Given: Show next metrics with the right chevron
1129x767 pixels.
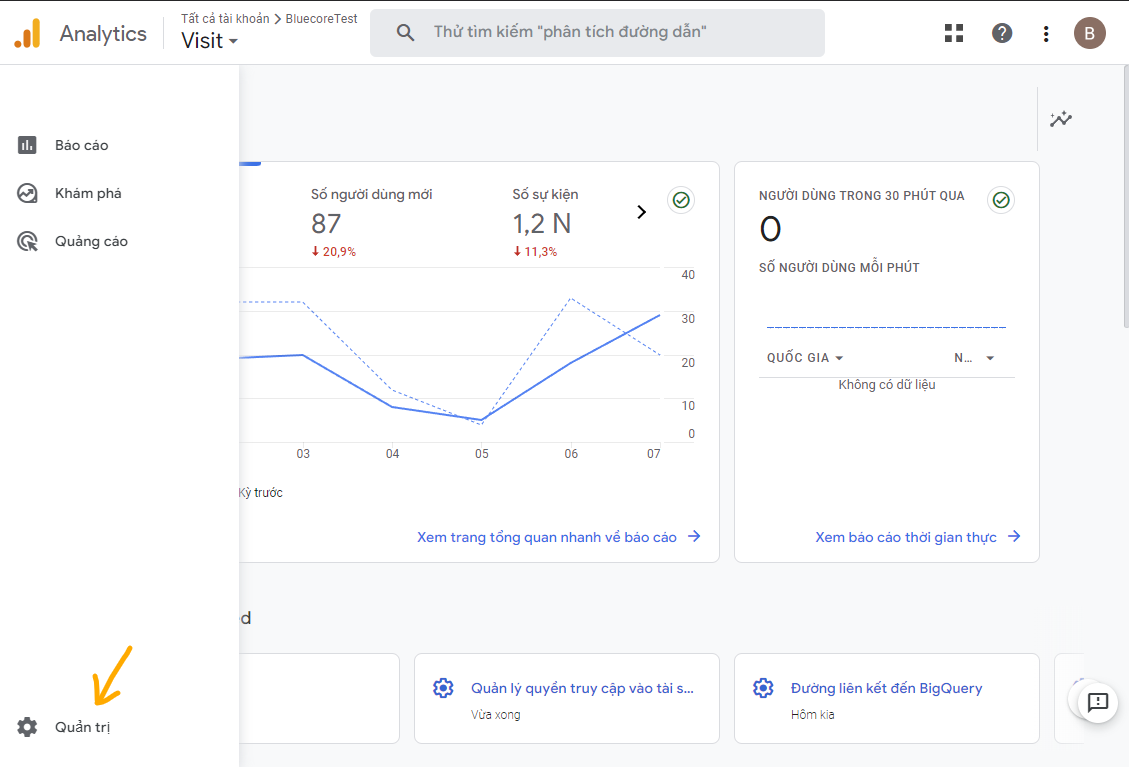Looking at the screenshot, I should tap(642, 212).
